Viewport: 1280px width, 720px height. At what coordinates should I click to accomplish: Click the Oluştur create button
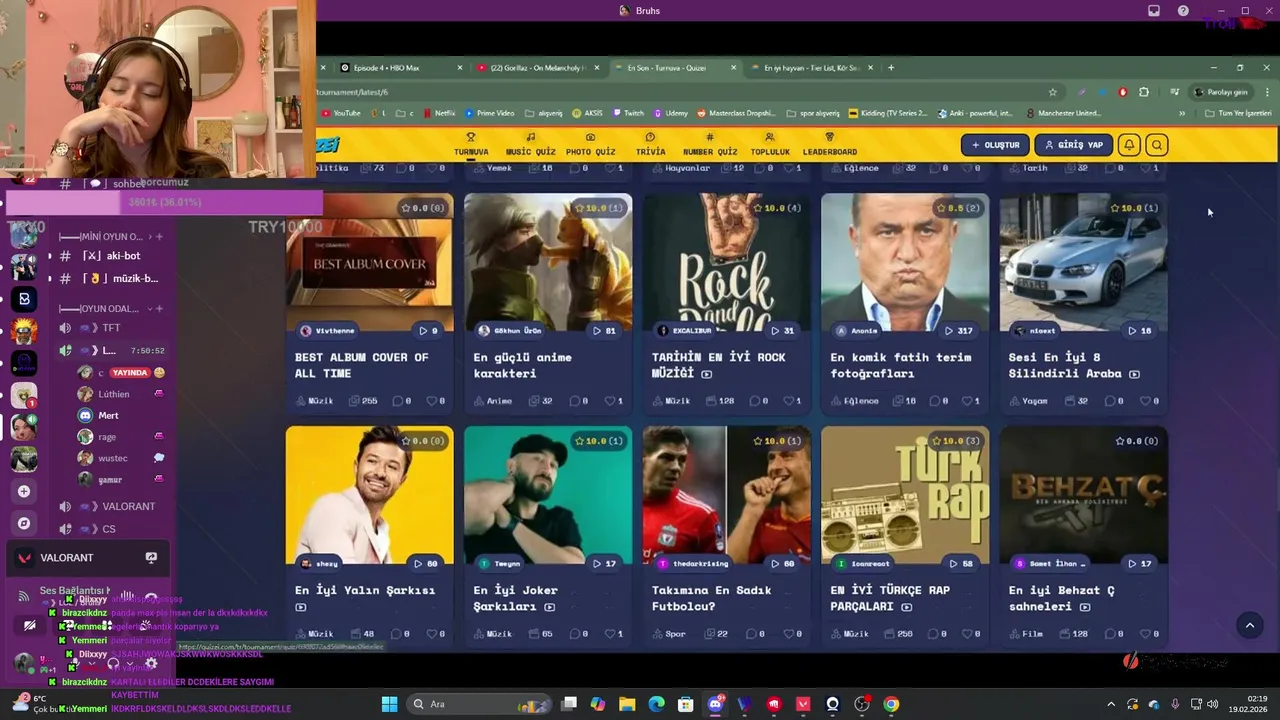click(995, 145)
